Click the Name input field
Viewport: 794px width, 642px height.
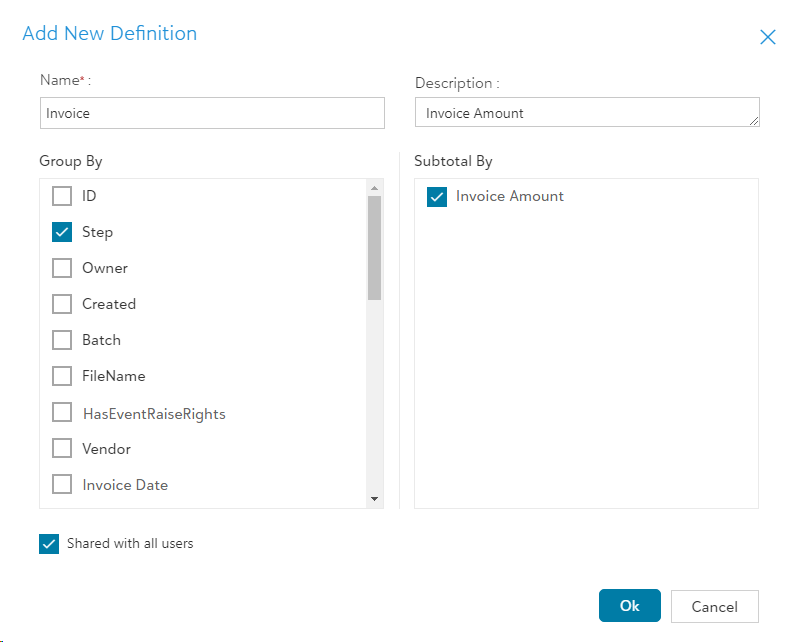(x=212, y=113)
